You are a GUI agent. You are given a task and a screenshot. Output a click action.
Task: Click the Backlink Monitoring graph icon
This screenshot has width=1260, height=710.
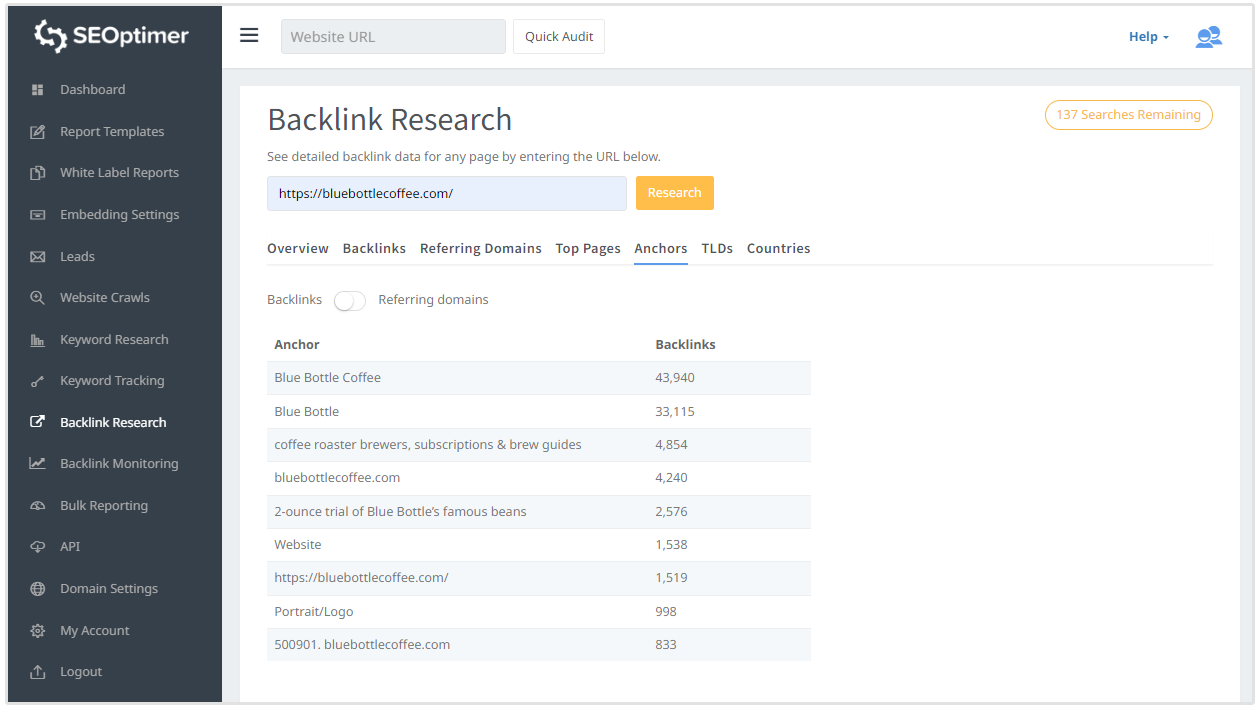pos(38,464)
